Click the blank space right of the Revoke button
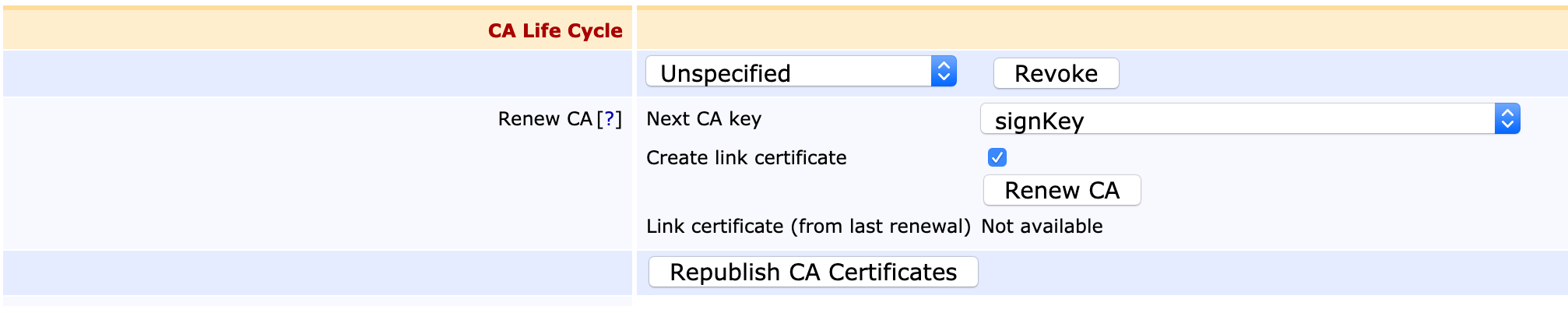 tap(1324, 73)
